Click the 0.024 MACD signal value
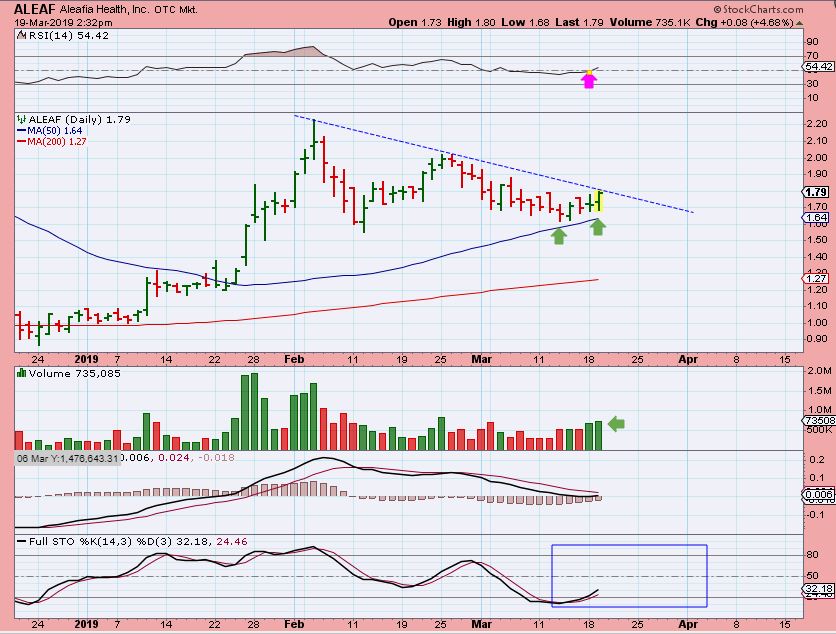Image resolution: width=836 pixels, height=634 pixels. tap(174, 458)
